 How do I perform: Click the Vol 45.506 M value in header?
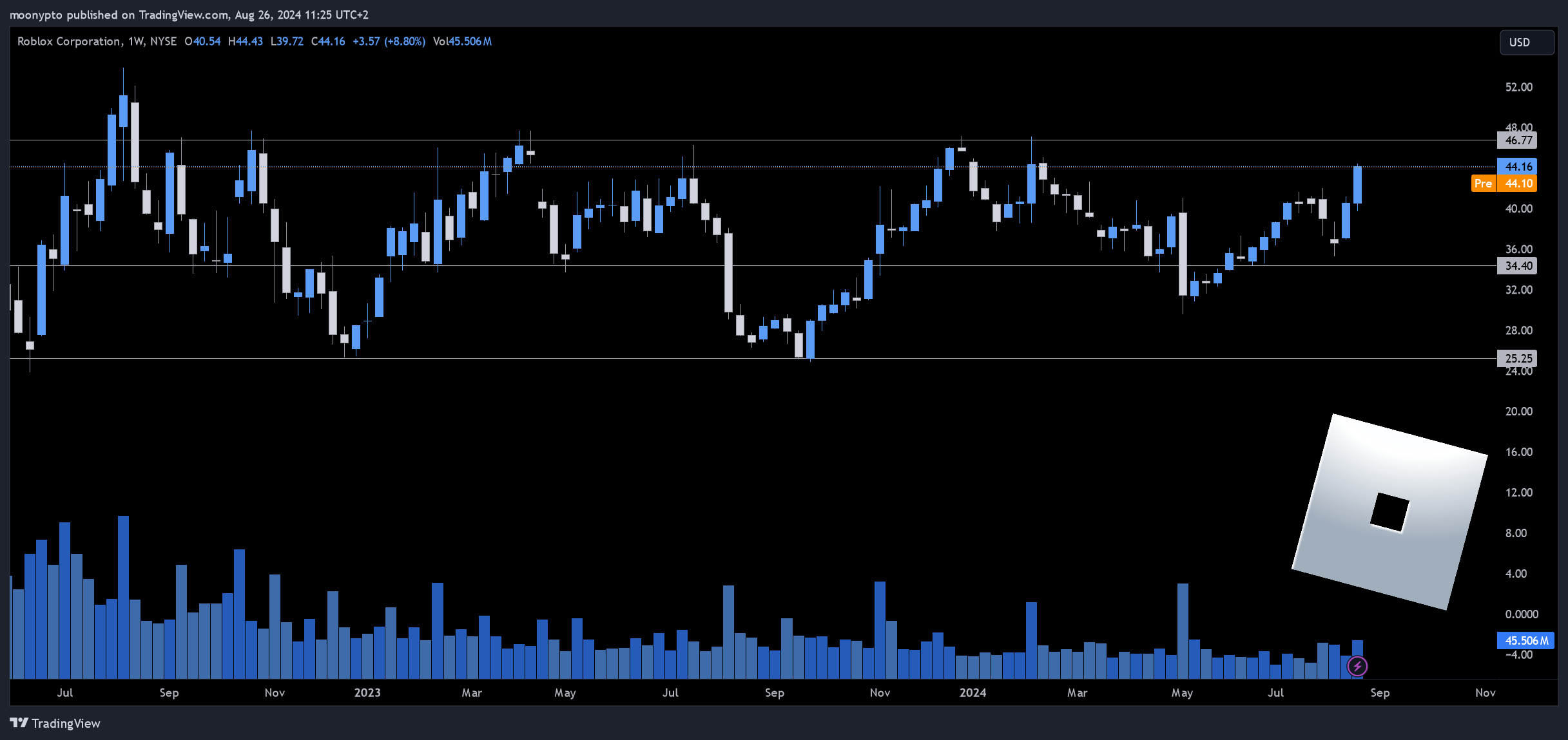[x=462, y=41]
